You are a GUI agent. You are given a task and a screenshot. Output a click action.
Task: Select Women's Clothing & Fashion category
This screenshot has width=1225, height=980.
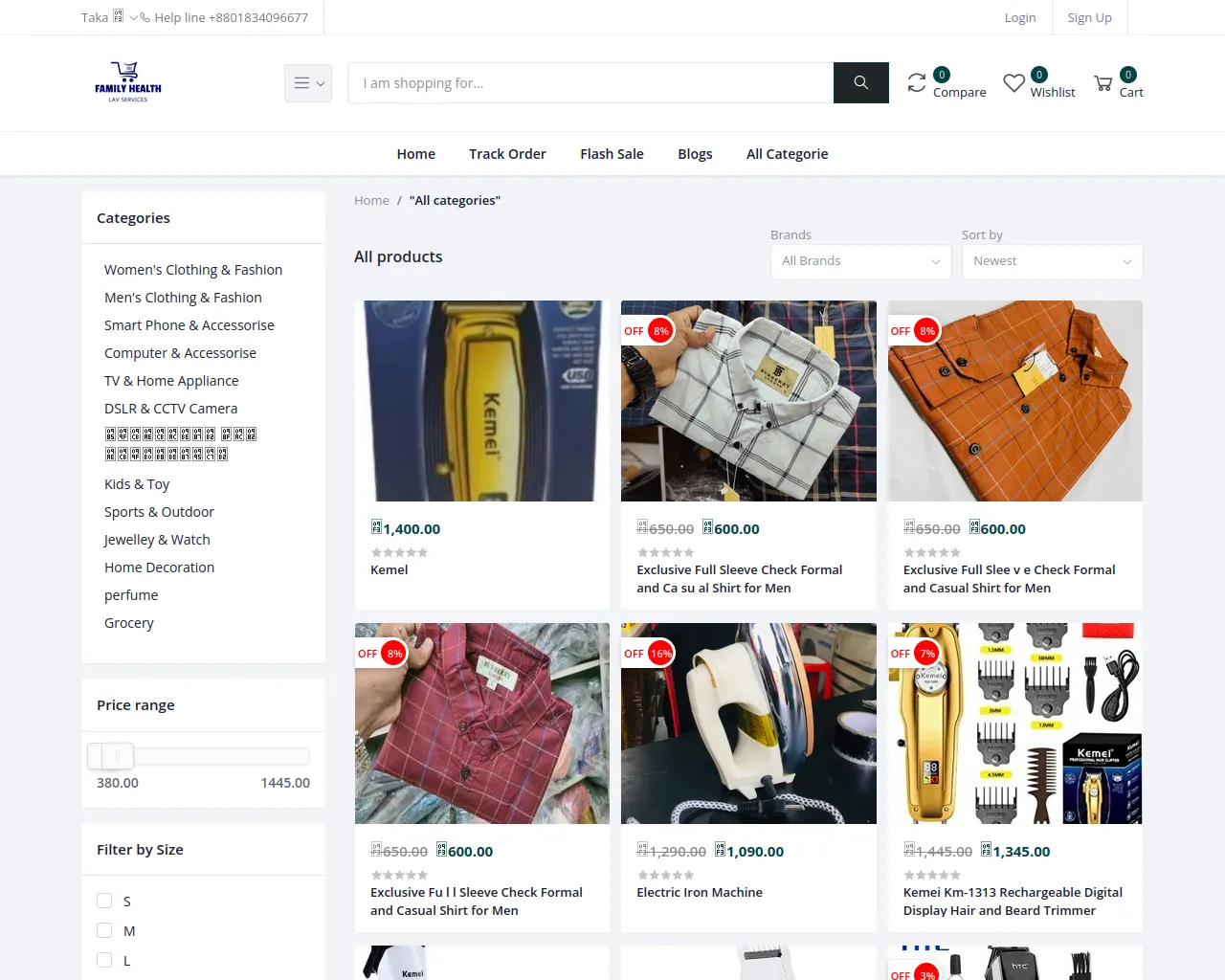click(x=193, y=270)
